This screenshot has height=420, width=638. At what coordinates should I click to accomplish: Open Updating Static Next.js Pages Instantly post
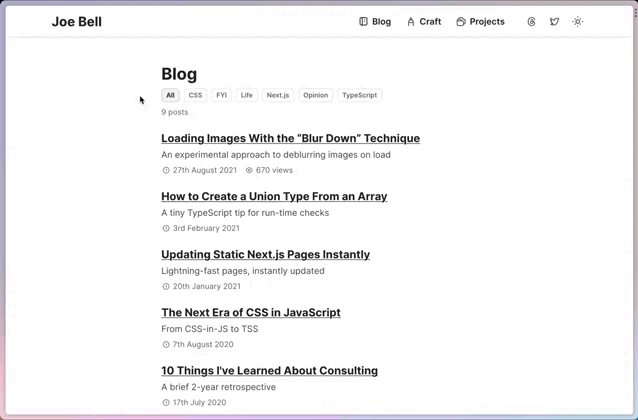coord(266,254)
